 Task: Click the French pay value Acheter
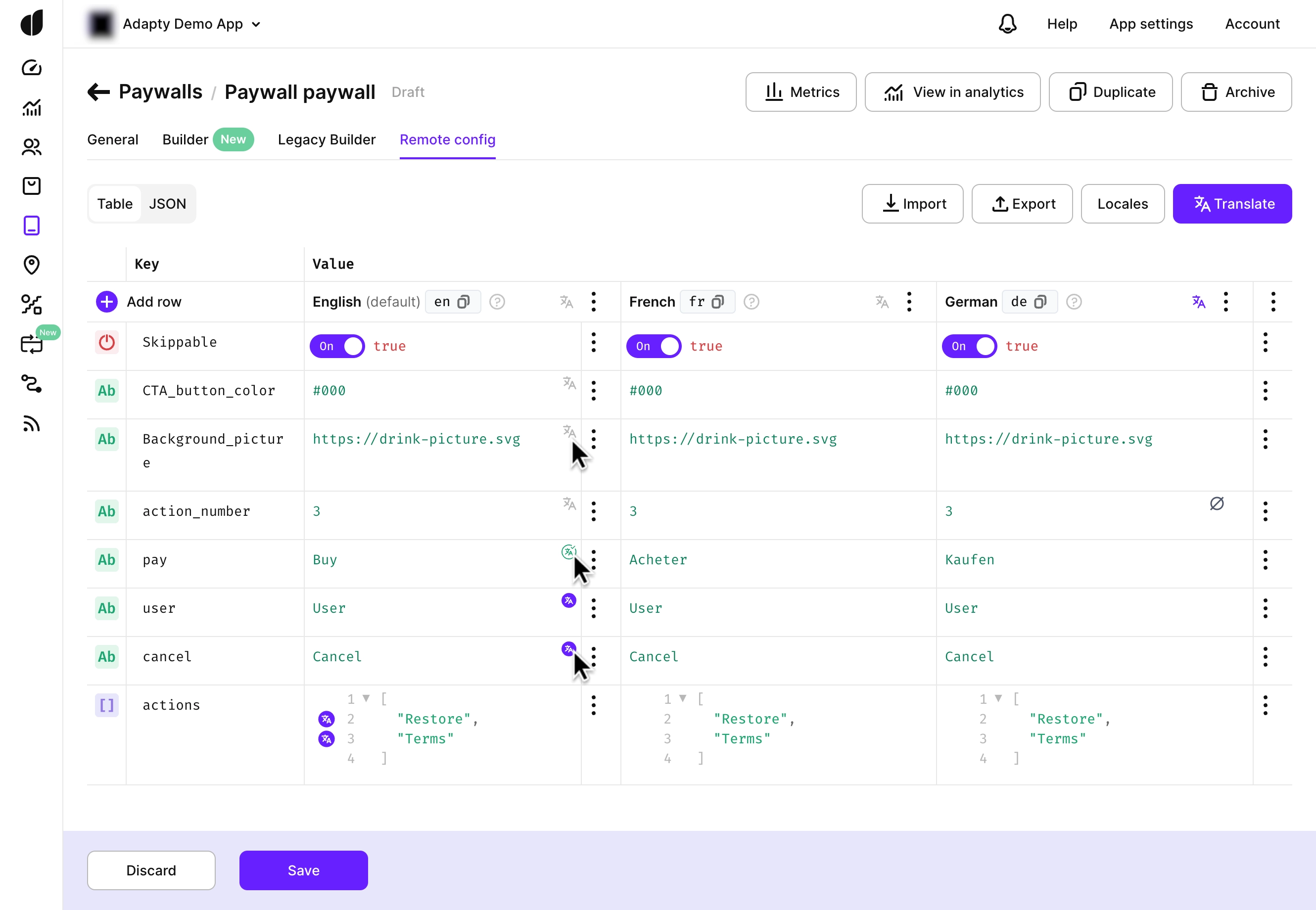[x=658, y=560]
